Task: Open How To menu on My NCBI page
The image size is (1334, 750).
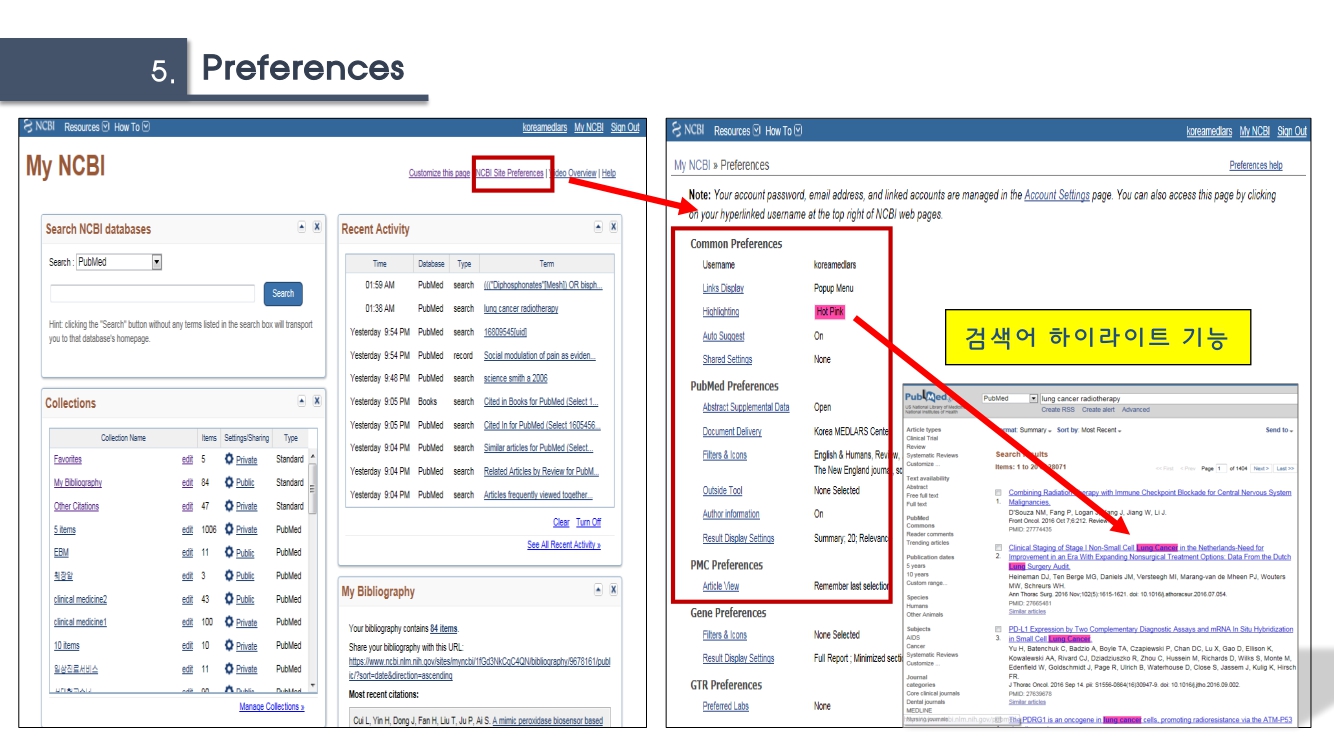Action: click(x=132, y=127)
